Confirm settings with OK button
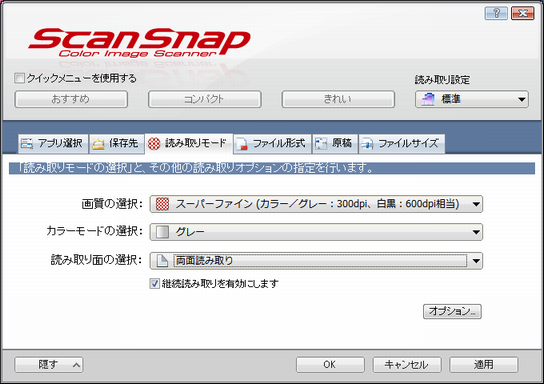The height and width of the screenshot is (384, 544). click(330, 365)
